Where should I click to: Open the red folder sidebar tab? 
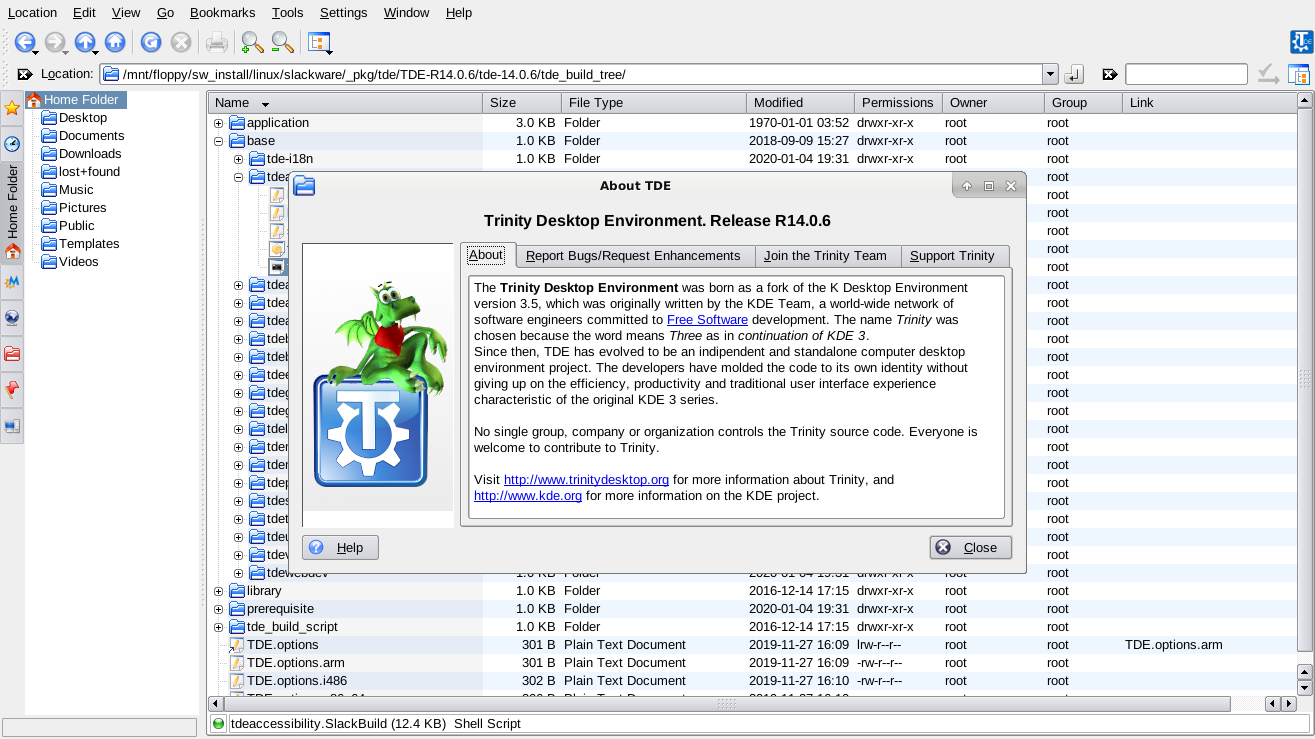12,354
